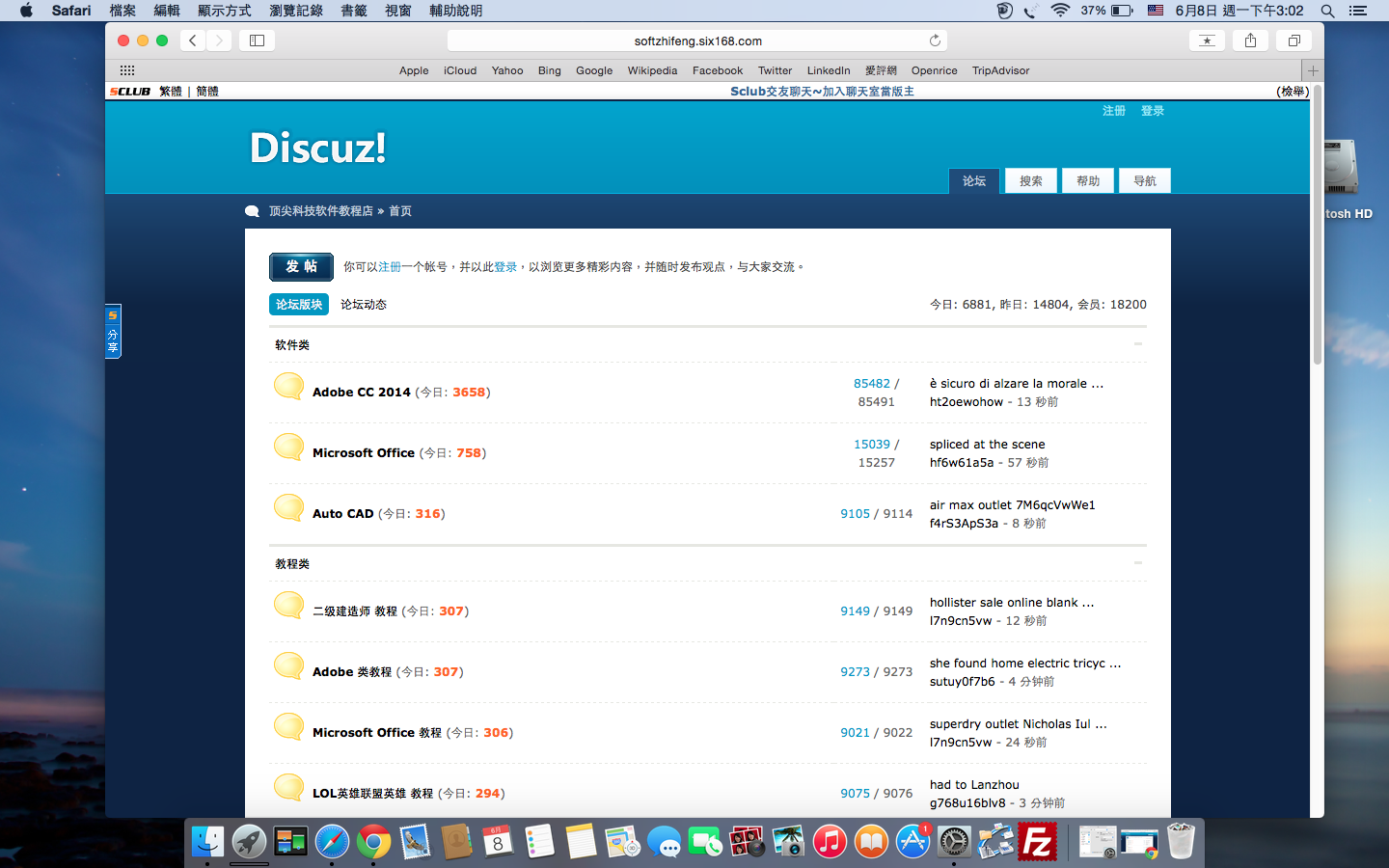The width and height of the screenshot is (1389, 868).
Task: Click the Discuz! logo
Action: (x=318, y=148)
